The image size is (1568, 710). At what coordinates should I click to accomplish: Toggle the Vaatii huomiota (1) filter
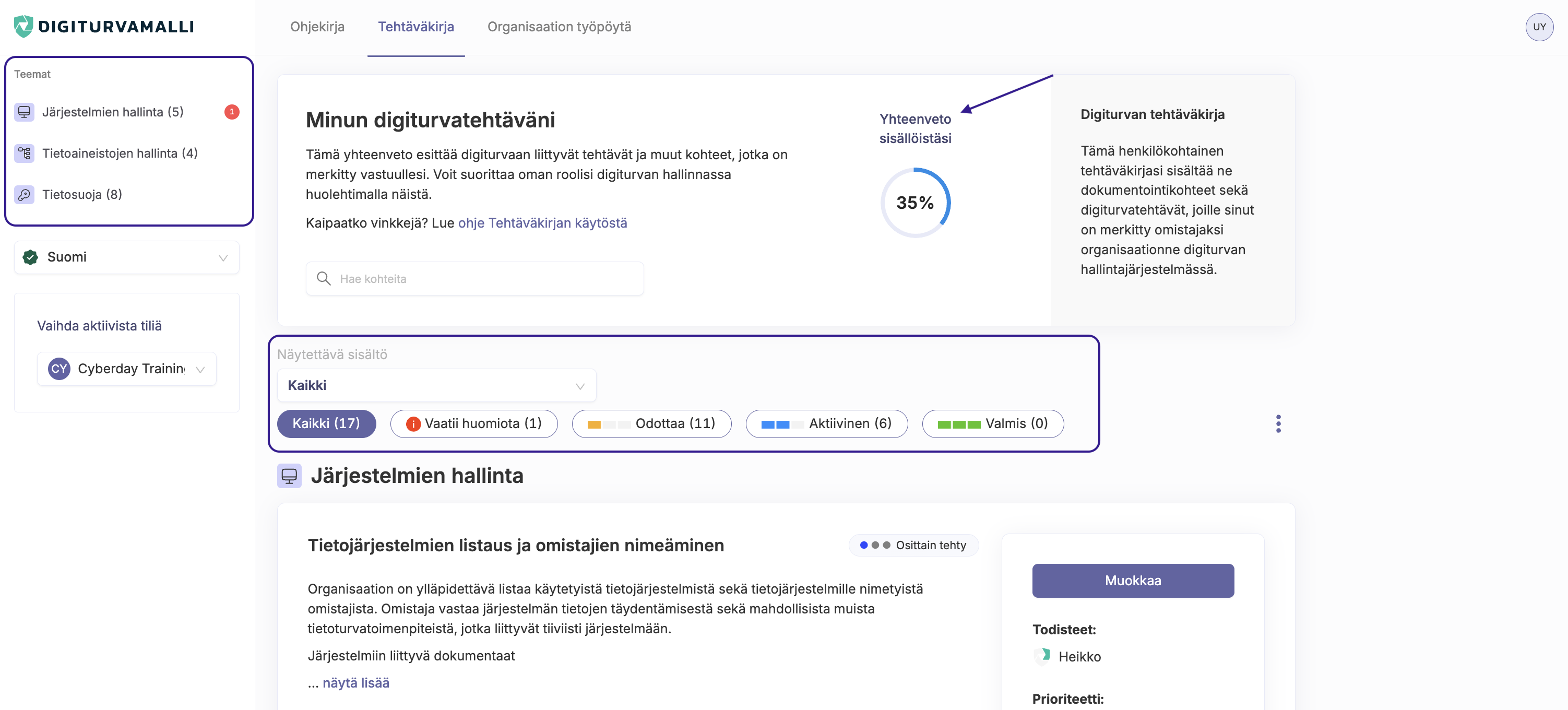(x=473, y=424)
